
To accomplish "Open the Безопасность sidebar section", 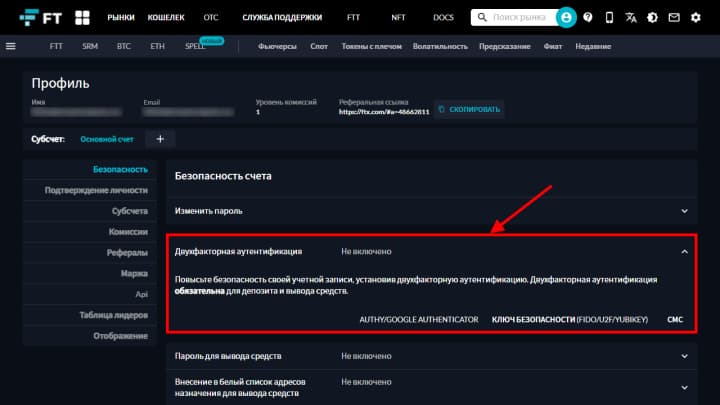I will (x=120, y=169).
